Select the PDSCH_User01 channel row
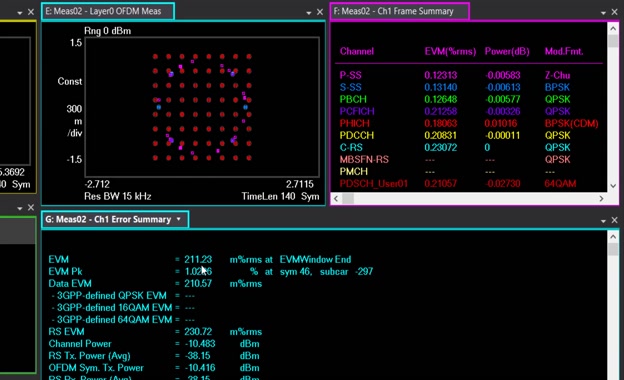Screen dimensions: 624x380 (469, 183)
